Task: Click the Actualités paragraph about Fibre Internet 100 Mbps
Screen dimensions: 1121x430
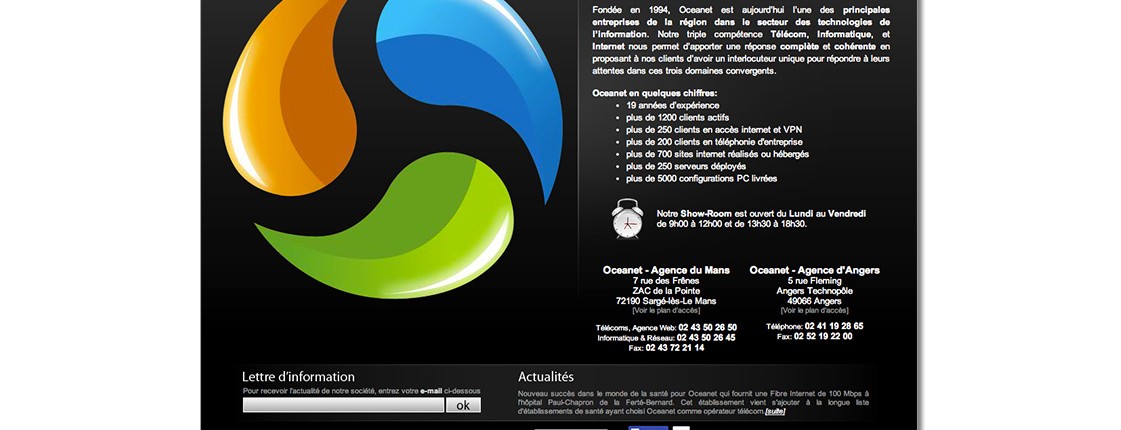Action: pyautogui.click(x=693, y=403)
